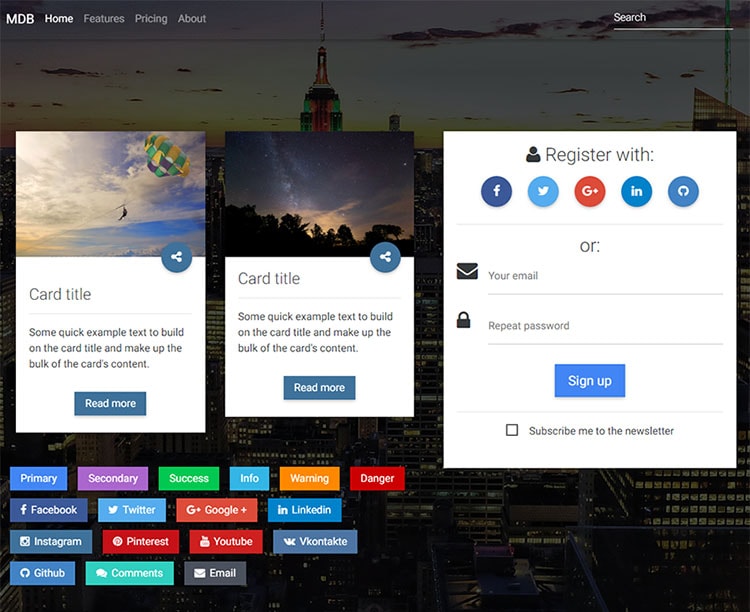Click the round Facebook register icon
Viewport: 750px width, 612px height.
pyautogui.click(x=496, y=191)
